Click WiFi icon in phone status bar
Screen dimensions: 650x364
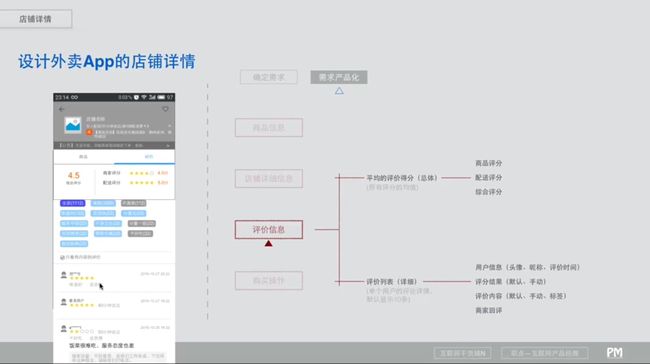click(x=144, y=97)
